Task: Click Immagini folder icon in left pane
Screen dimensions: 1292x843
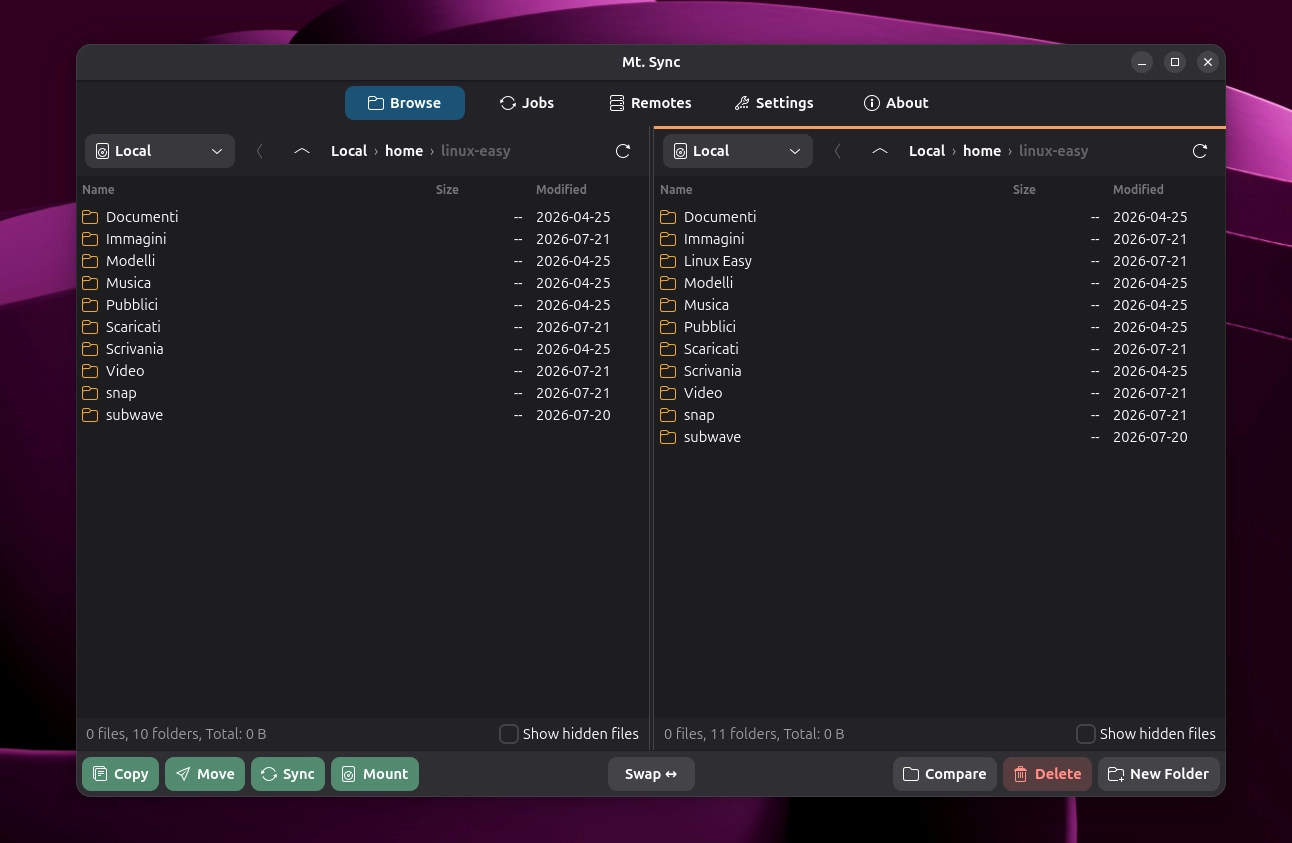Action: point(90,239)
